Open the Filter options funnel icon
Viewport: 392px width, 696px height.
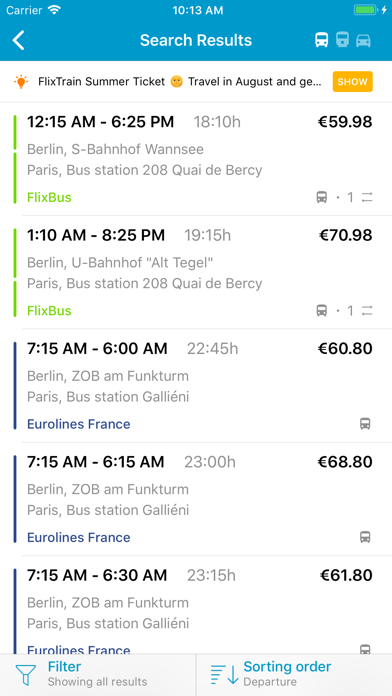(26, 675)
